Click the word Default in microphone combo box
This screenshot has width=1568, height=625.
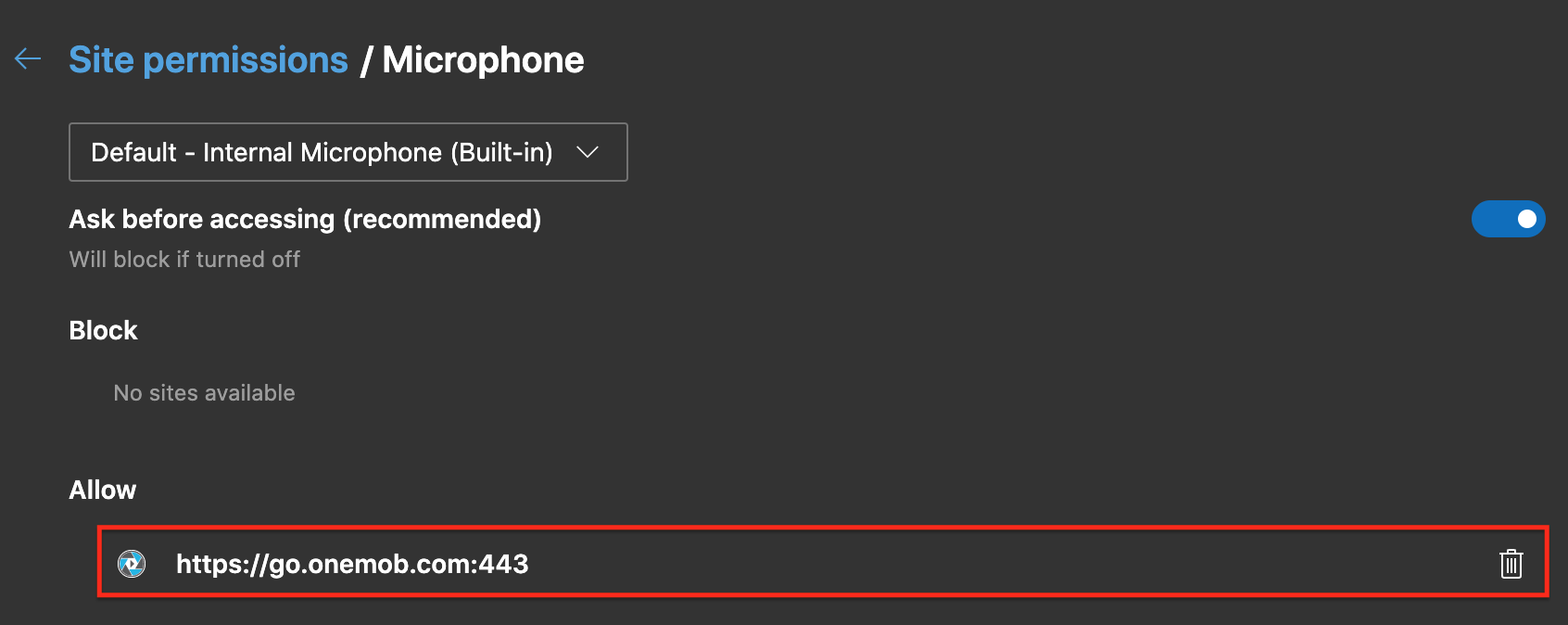(133, 152)
